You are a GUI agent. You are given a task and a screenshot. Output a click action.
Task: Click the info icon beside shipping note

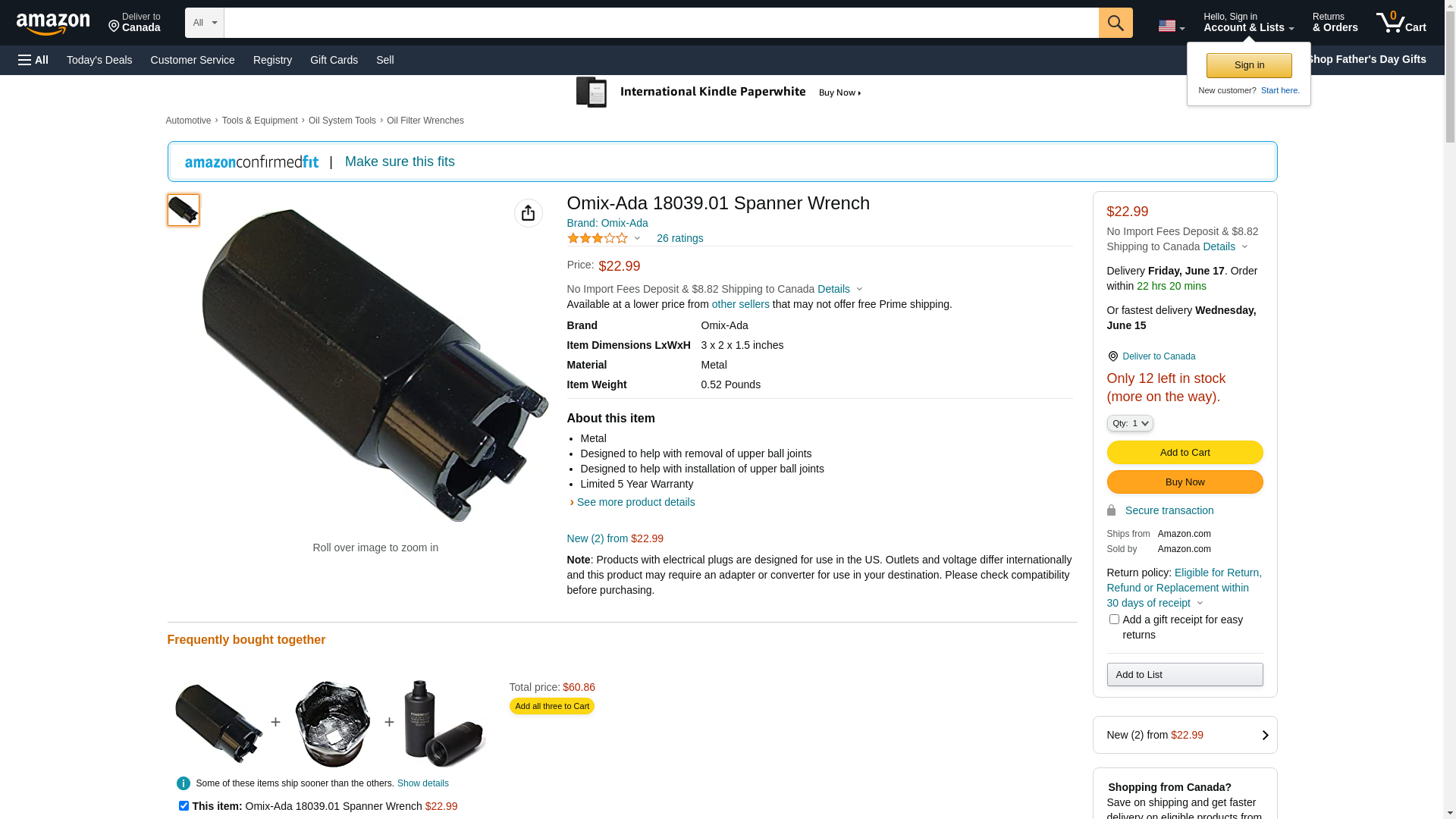pos(184,783)
